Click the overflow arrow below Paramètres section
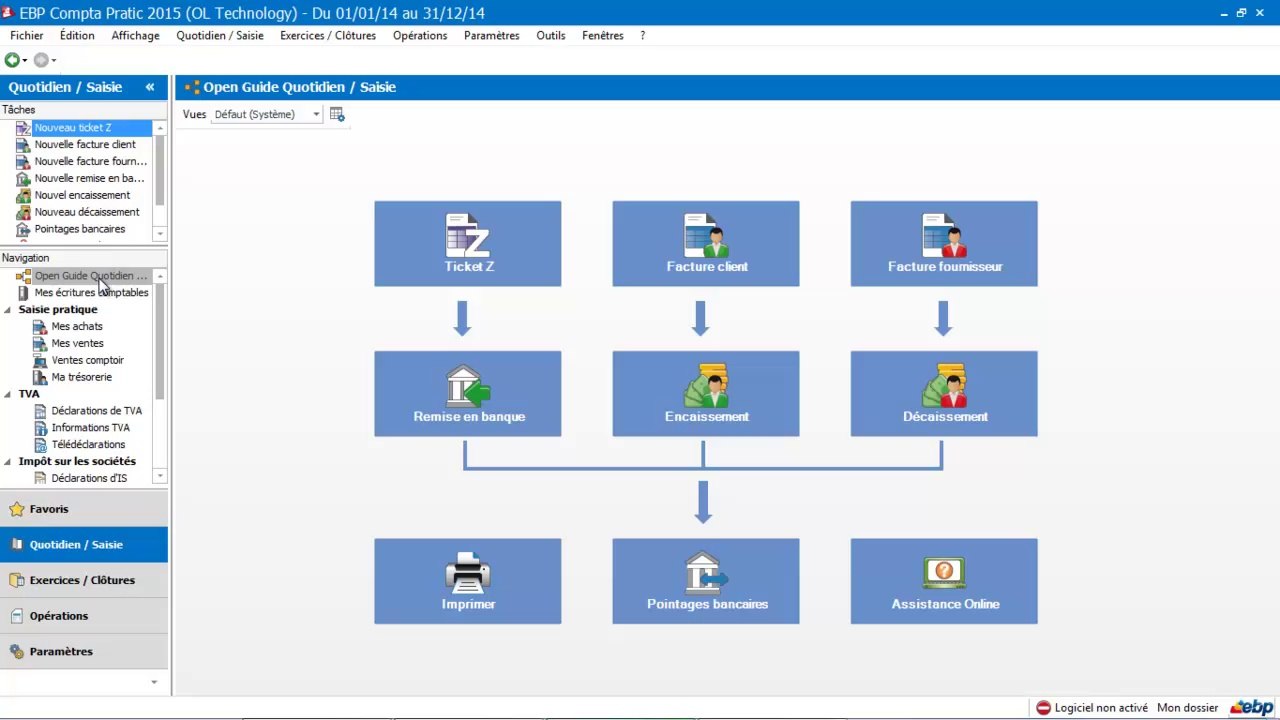1280x720 pixels. [x=154, y=682]
